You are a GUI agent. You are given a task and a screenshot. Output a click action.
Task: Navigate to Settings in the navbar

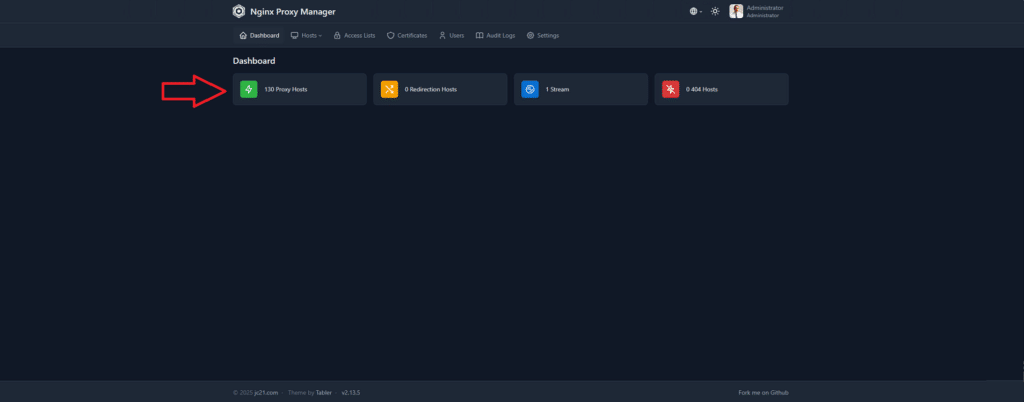(543, 35)
